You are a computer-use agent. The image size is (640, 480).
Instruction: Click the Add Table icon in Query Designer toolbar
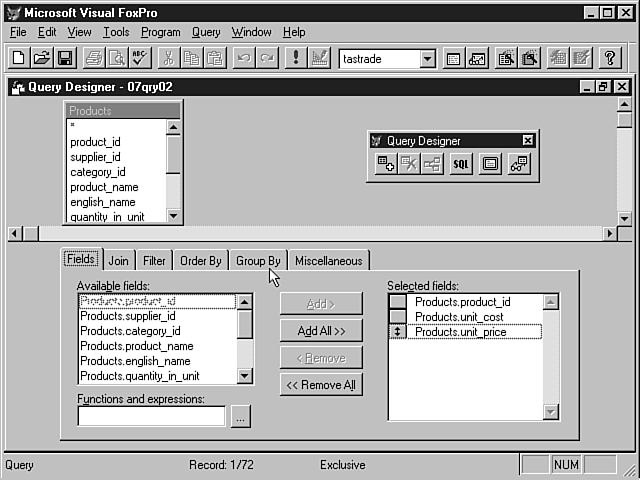pyautogui.click(x=386, y=165)
